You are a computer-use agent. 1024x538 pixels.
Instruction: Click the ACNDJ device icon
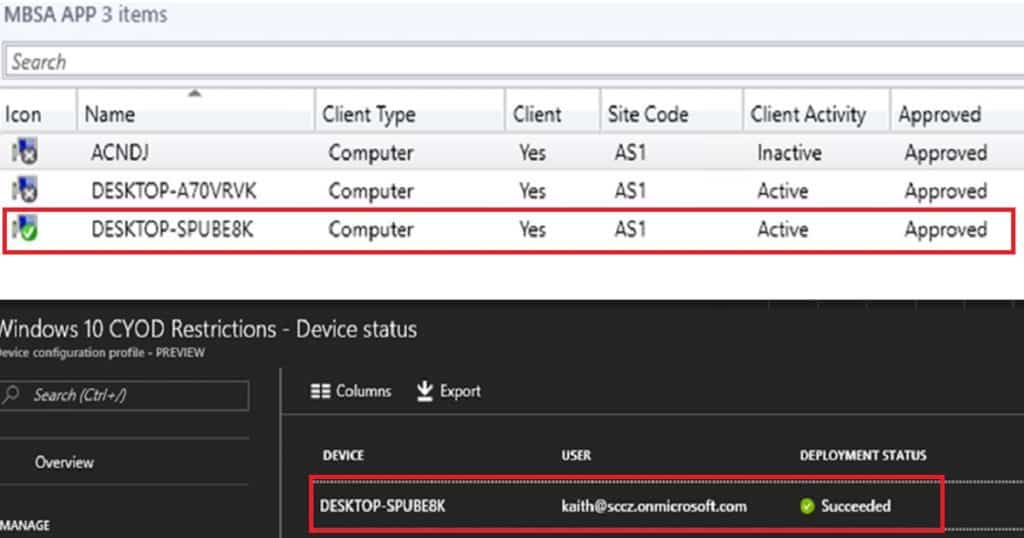(23, 153)
